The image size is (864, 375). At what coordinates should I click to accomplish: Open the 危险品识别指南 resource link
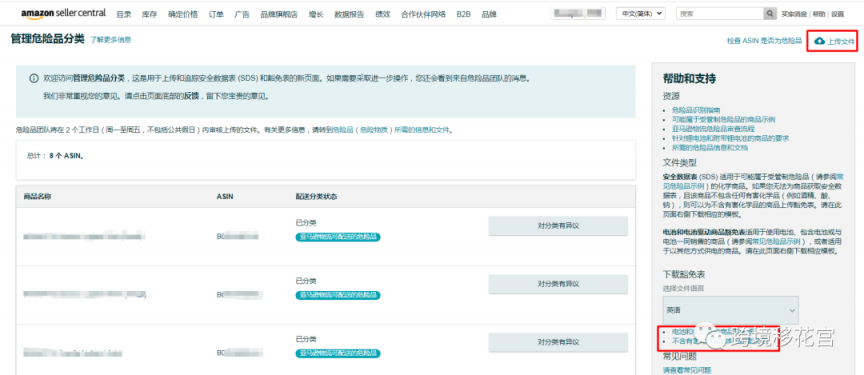pyautogui.click(x=695, y=110)
